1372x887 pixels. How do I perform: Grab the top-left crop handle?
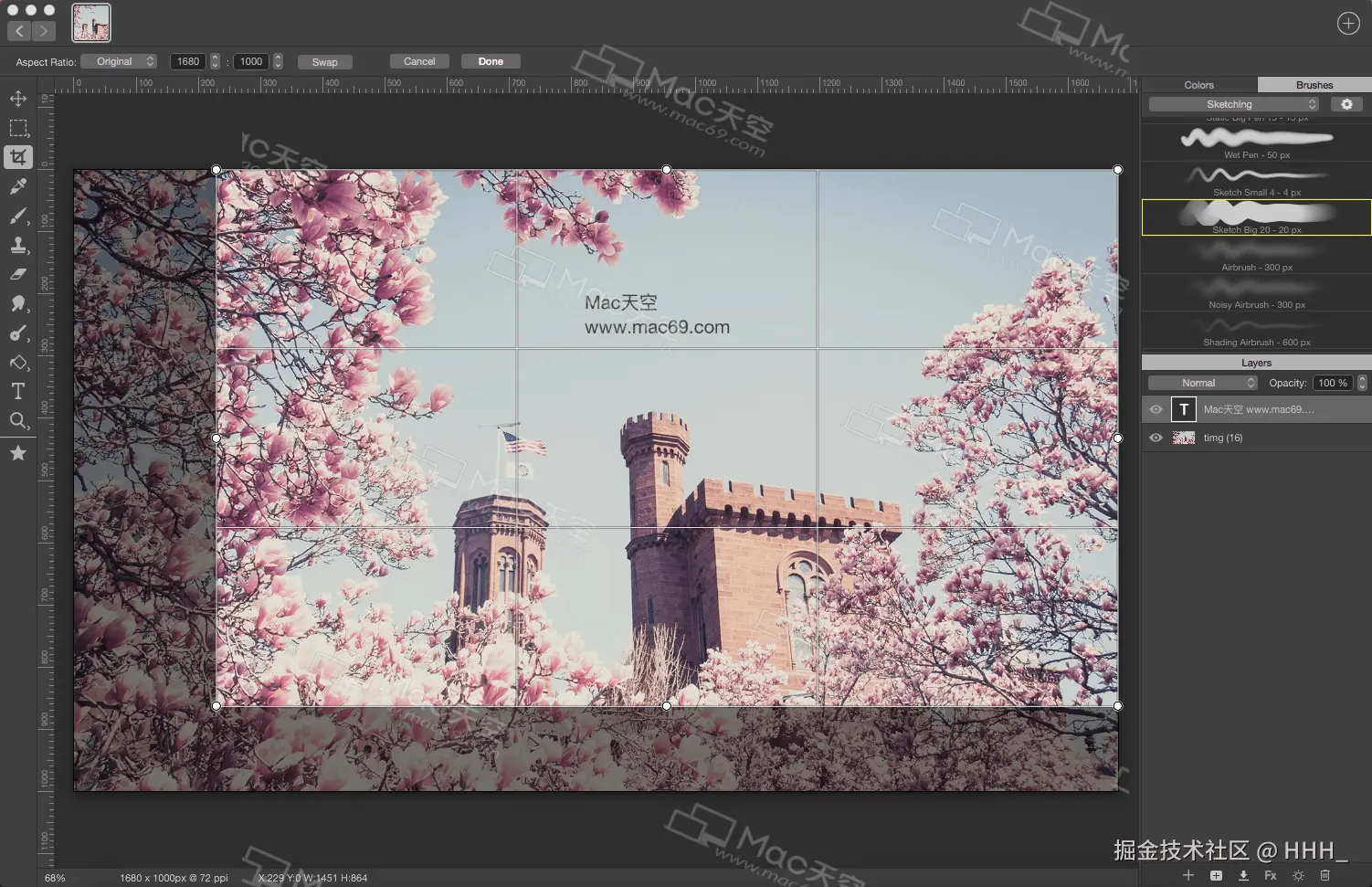pyautogui.click(x=216, y=170)
